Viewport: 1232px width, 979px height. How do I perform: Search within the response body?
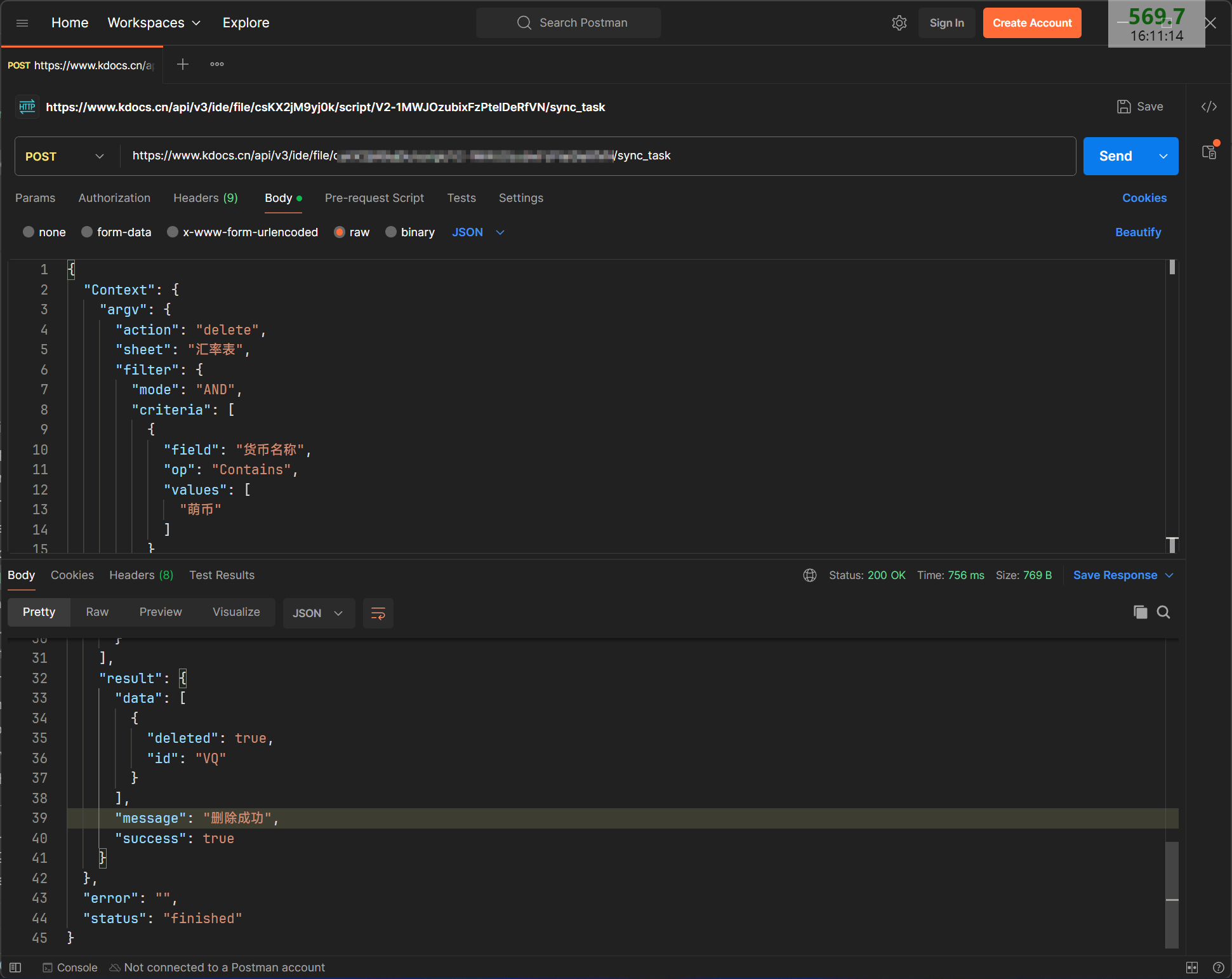pos(1163,612)
